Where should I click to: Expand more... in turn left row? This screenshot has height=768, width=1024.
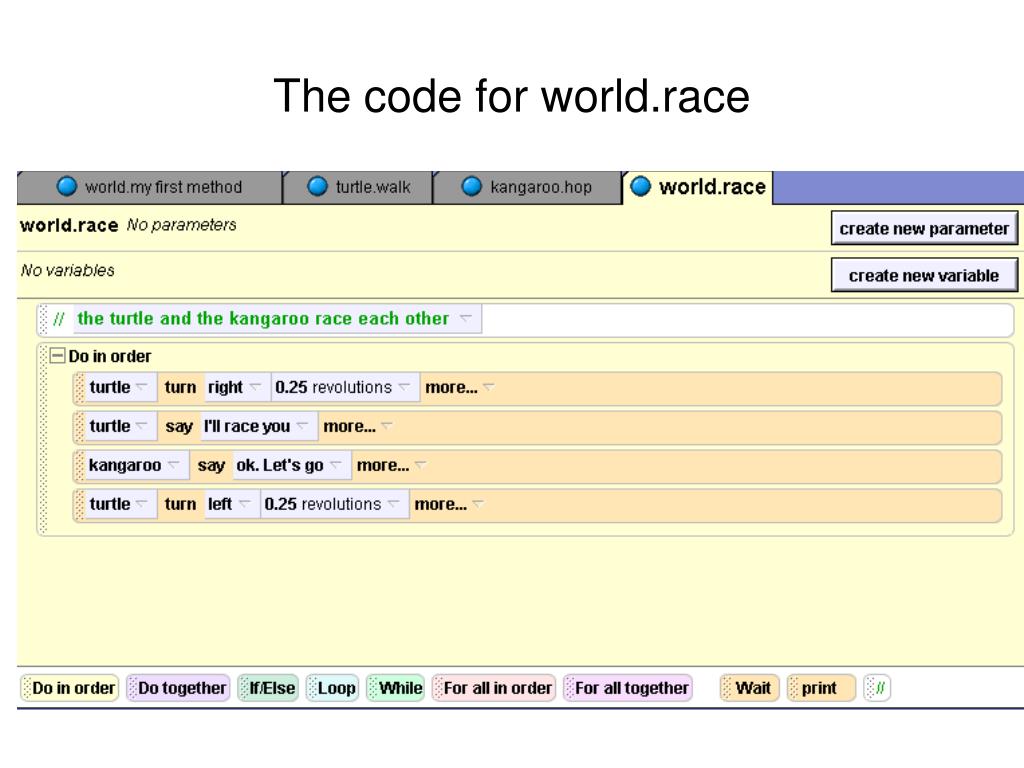449,504
